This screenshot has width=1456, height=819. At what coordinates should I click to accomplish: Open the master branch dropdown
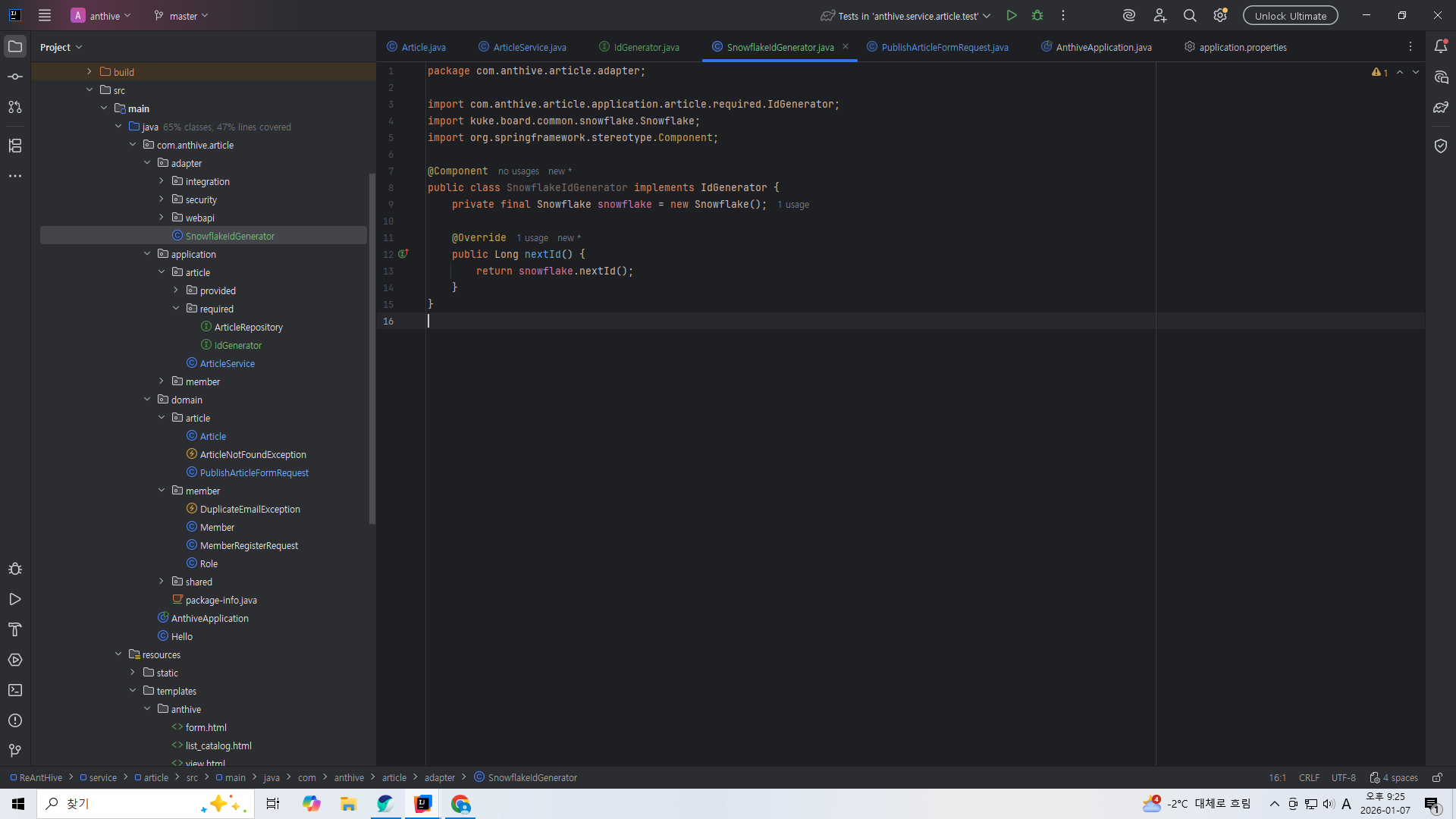click(x=181, y=16)
